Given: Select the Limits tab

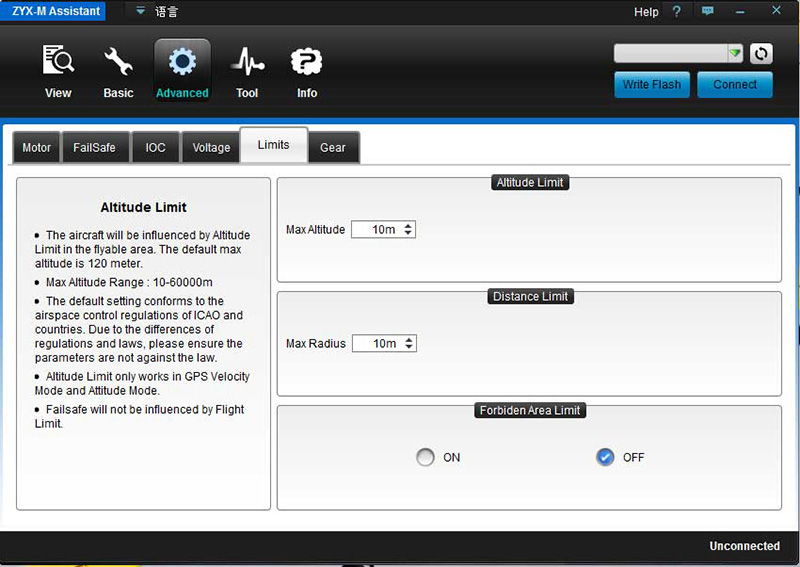Looking at the screenshot, I should [273, 145].
